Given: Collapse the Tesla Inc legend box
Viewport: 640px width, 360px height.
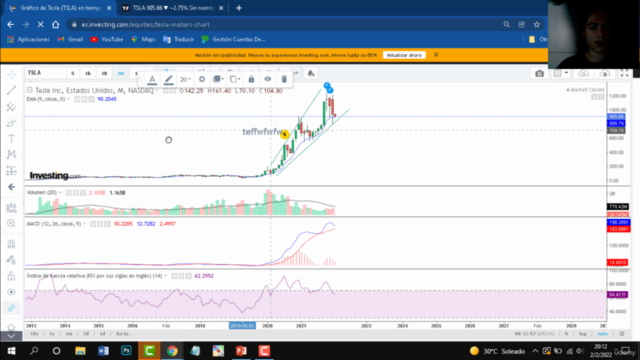Looking at the screenshot, I should [x=29, y=90].
